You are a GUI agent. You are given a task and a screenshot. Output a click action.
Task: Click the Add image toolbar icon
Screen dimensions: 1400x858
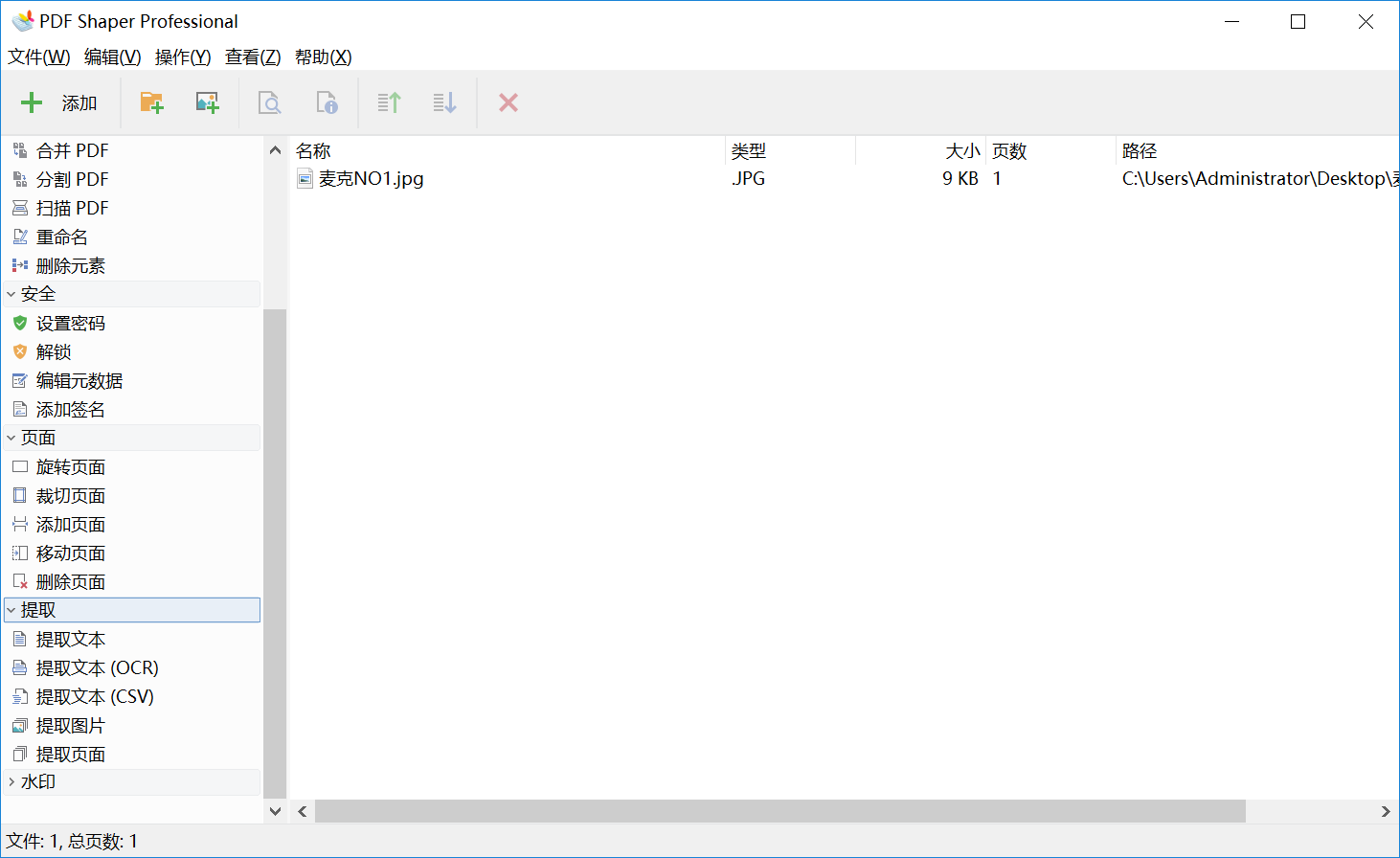(207, 102)
